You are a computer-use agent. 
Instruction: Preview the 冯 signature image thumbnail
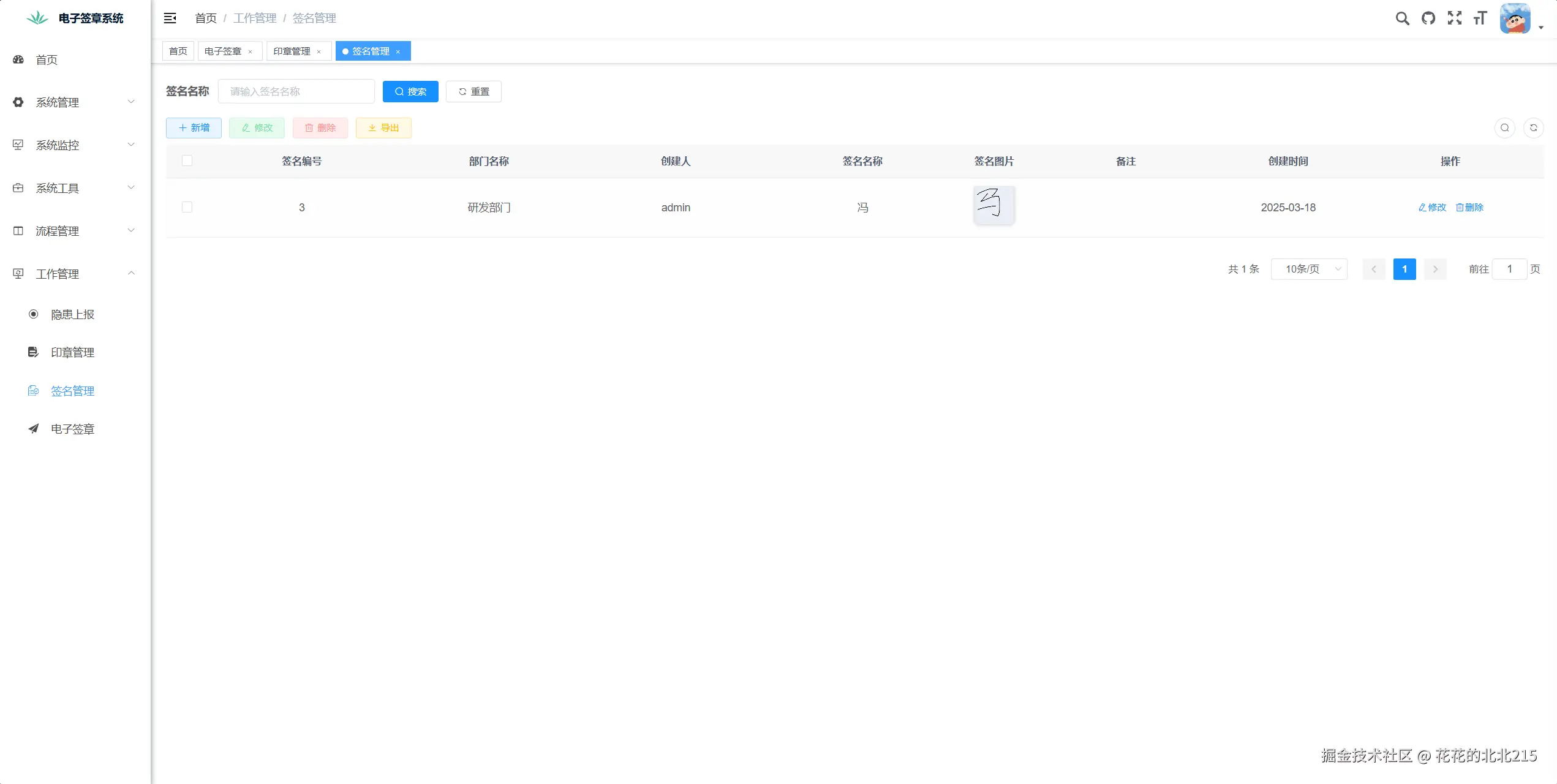pos(993,205)
